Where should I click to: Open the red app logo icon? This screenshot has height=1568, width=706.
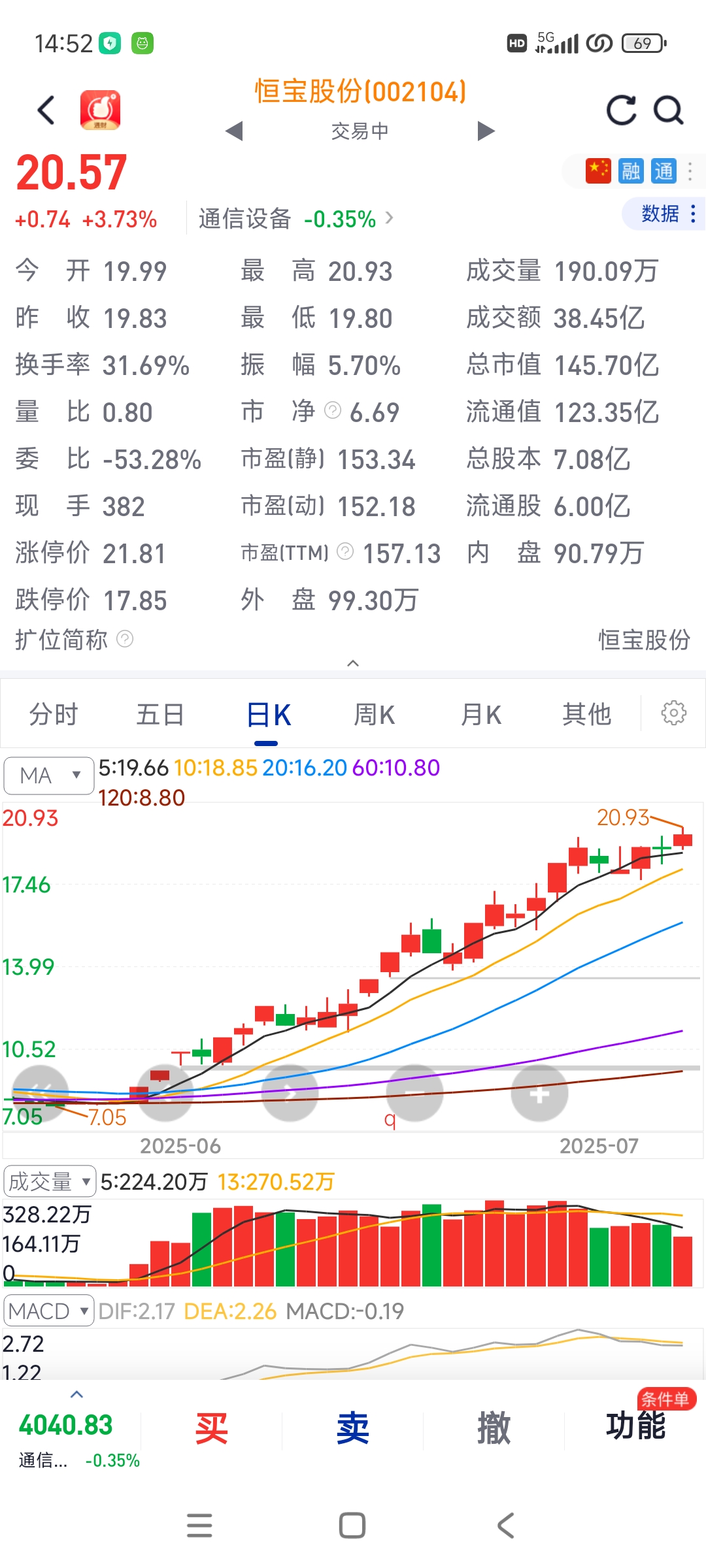click(100, 110)
